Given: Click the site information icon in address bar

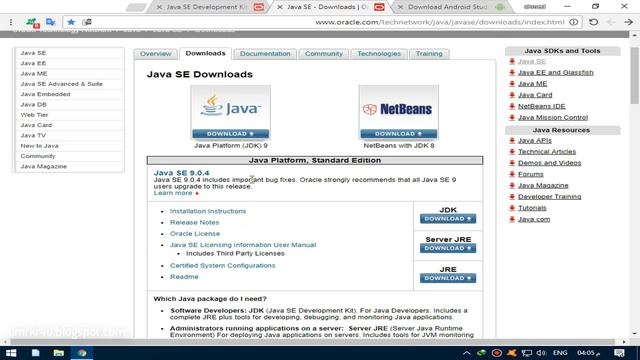Looking at the screenshot, I should coord(573,22).
